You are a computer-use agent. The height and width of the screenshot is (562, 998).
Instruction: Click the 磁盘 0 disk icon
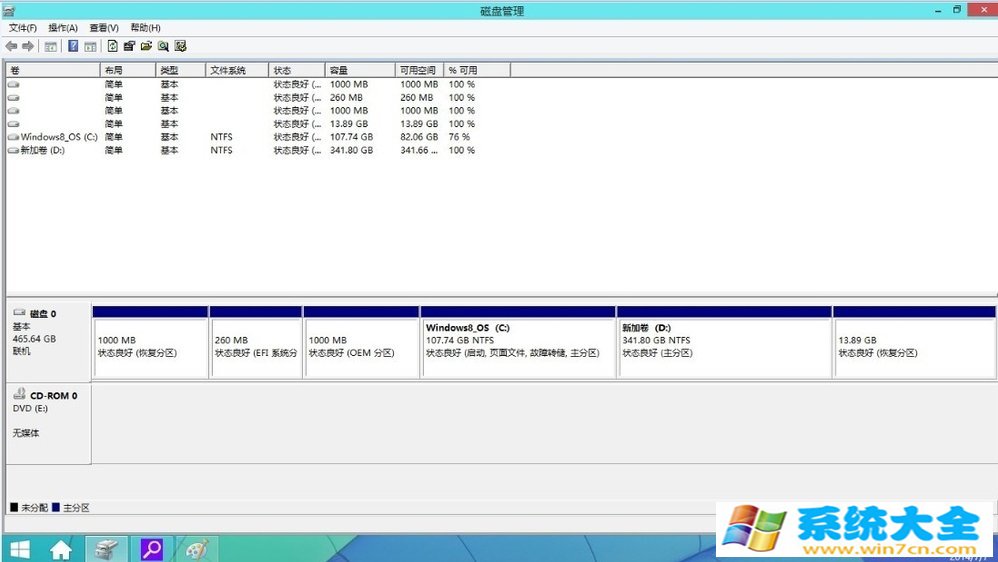(x=20, y=313)
